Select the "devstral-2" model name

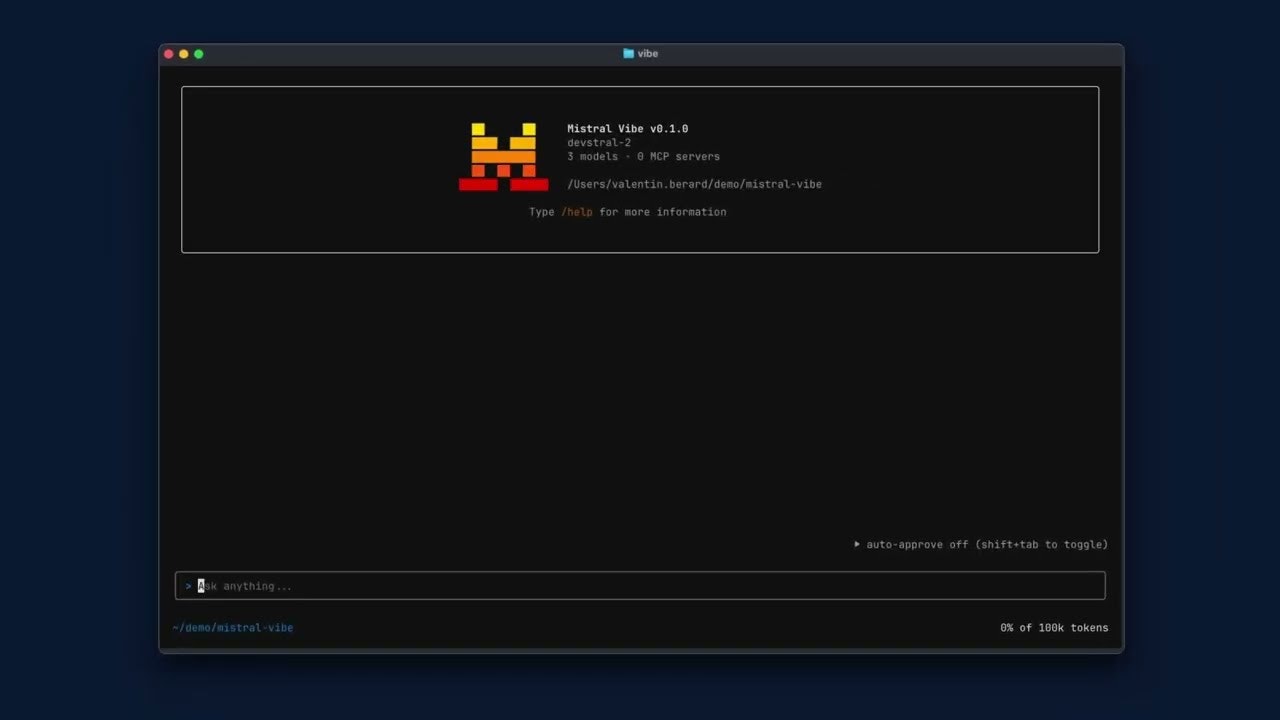pyautogui.click(x=599, y=143)
